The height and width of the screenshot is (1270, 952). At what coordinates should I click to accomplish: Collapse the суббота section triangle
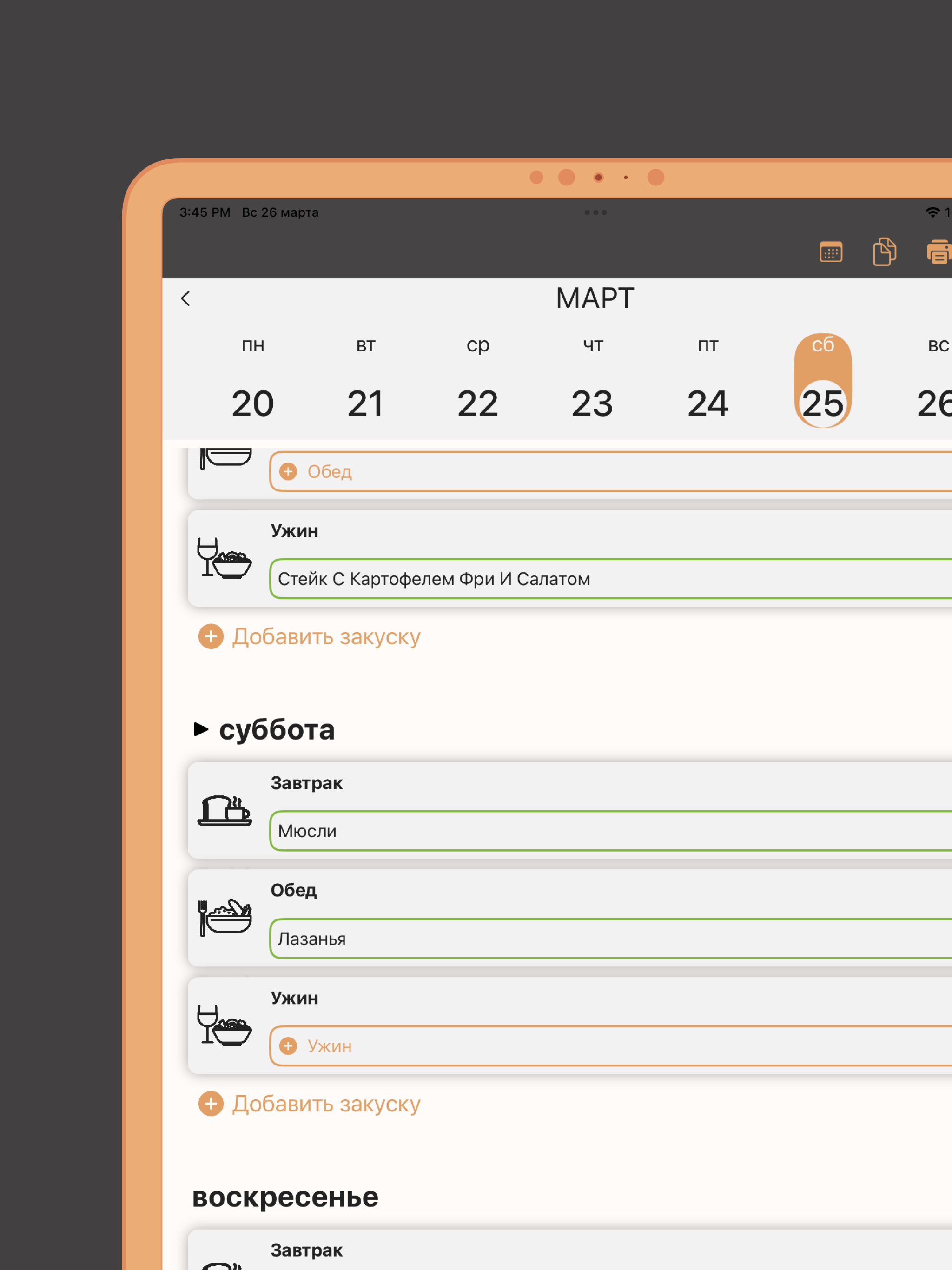(201, 729)
